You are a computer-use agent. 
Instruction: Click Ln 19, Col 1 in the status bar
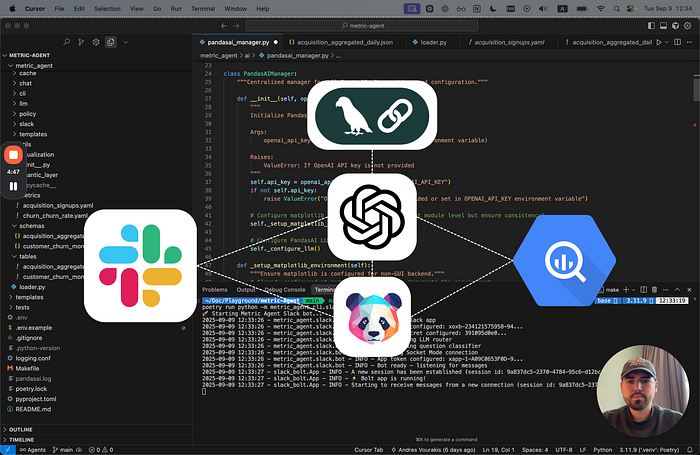(499, 450)
